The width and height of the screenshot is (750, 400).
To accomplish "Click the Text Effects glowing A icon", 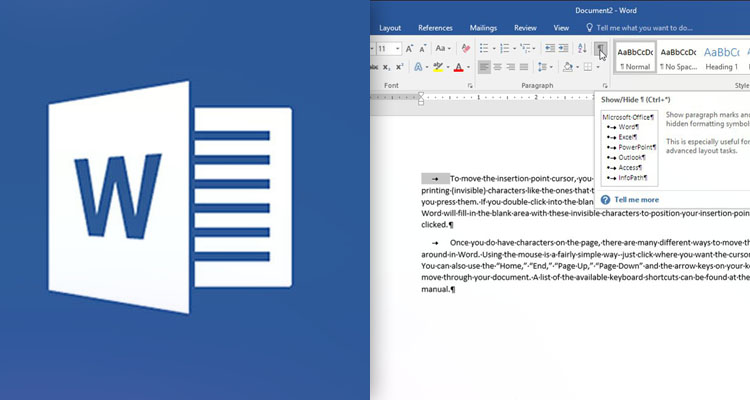I will tap(418, 67).
